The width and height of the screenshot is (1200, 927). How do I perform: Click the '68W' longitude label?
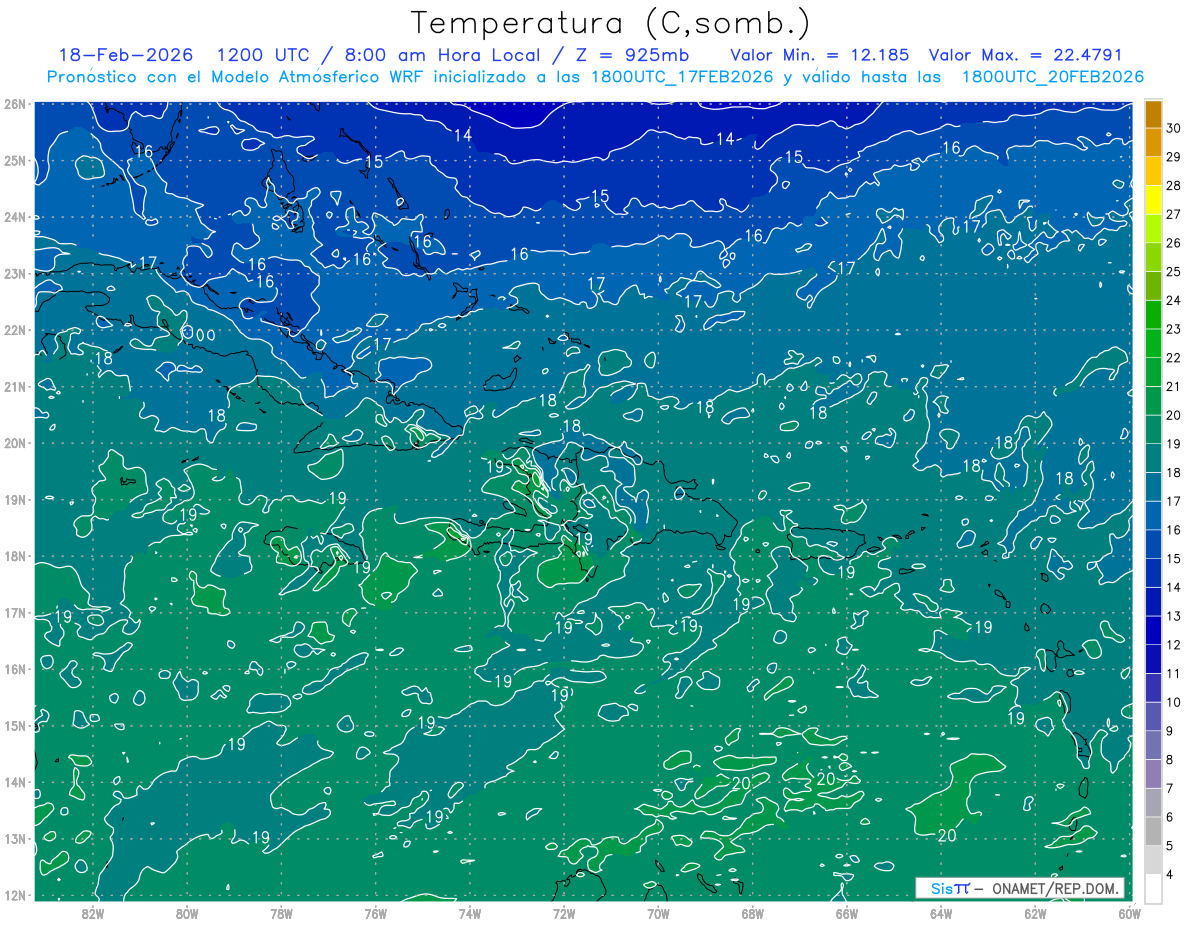(753, 913)
